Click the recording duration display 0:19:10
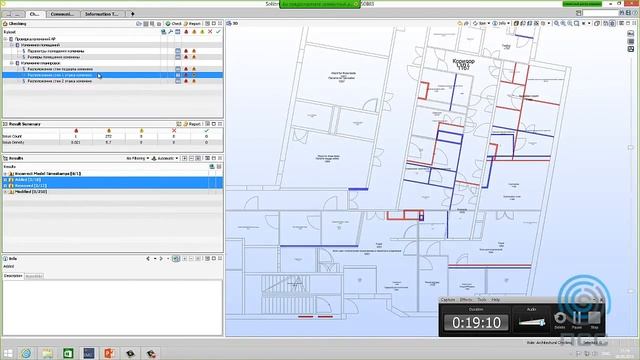Image resolution: width=640 pixels, height=360 pixels. coord(476,323)
